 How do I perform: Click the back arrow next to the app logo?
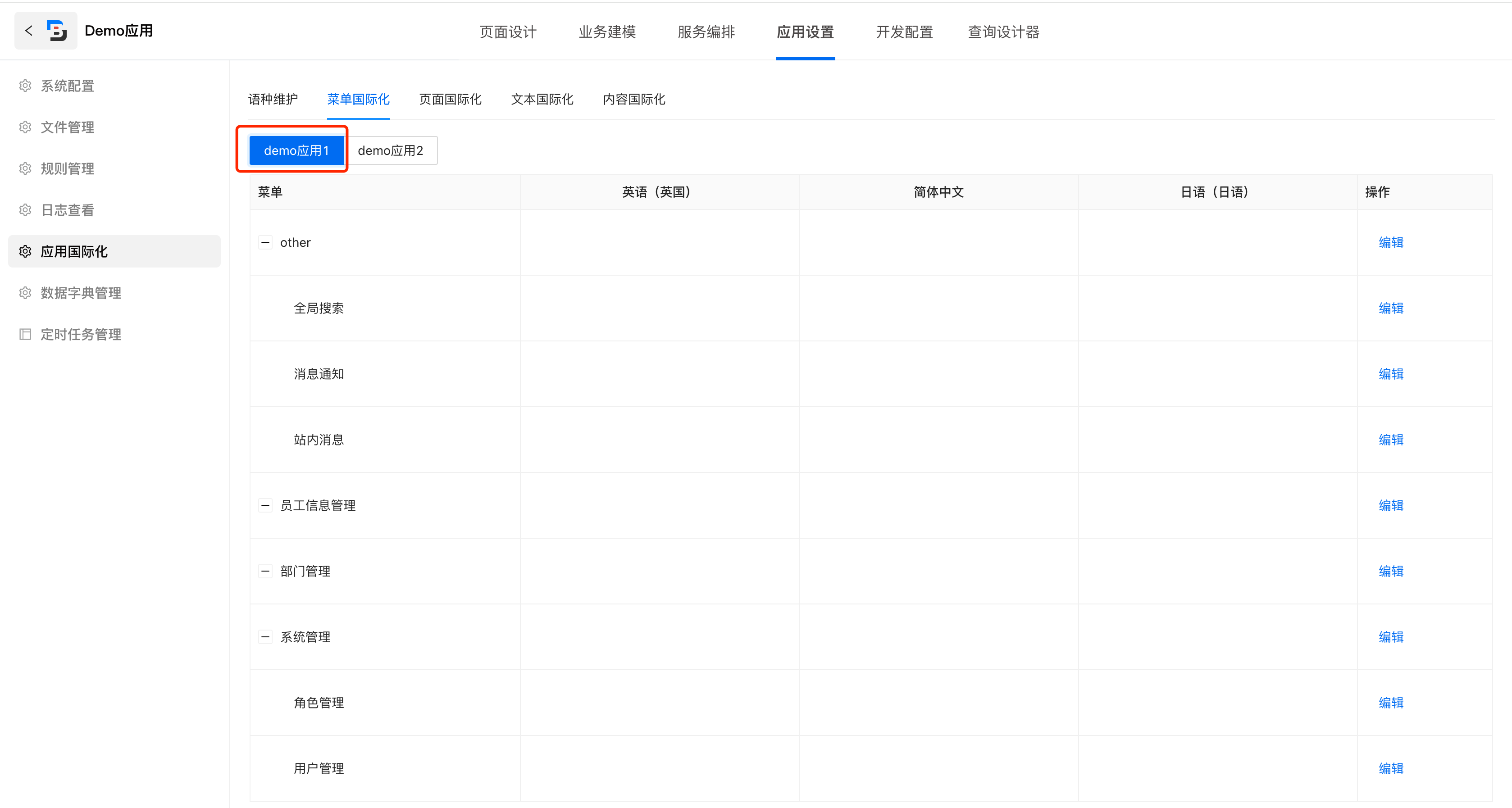coord(29,31)
